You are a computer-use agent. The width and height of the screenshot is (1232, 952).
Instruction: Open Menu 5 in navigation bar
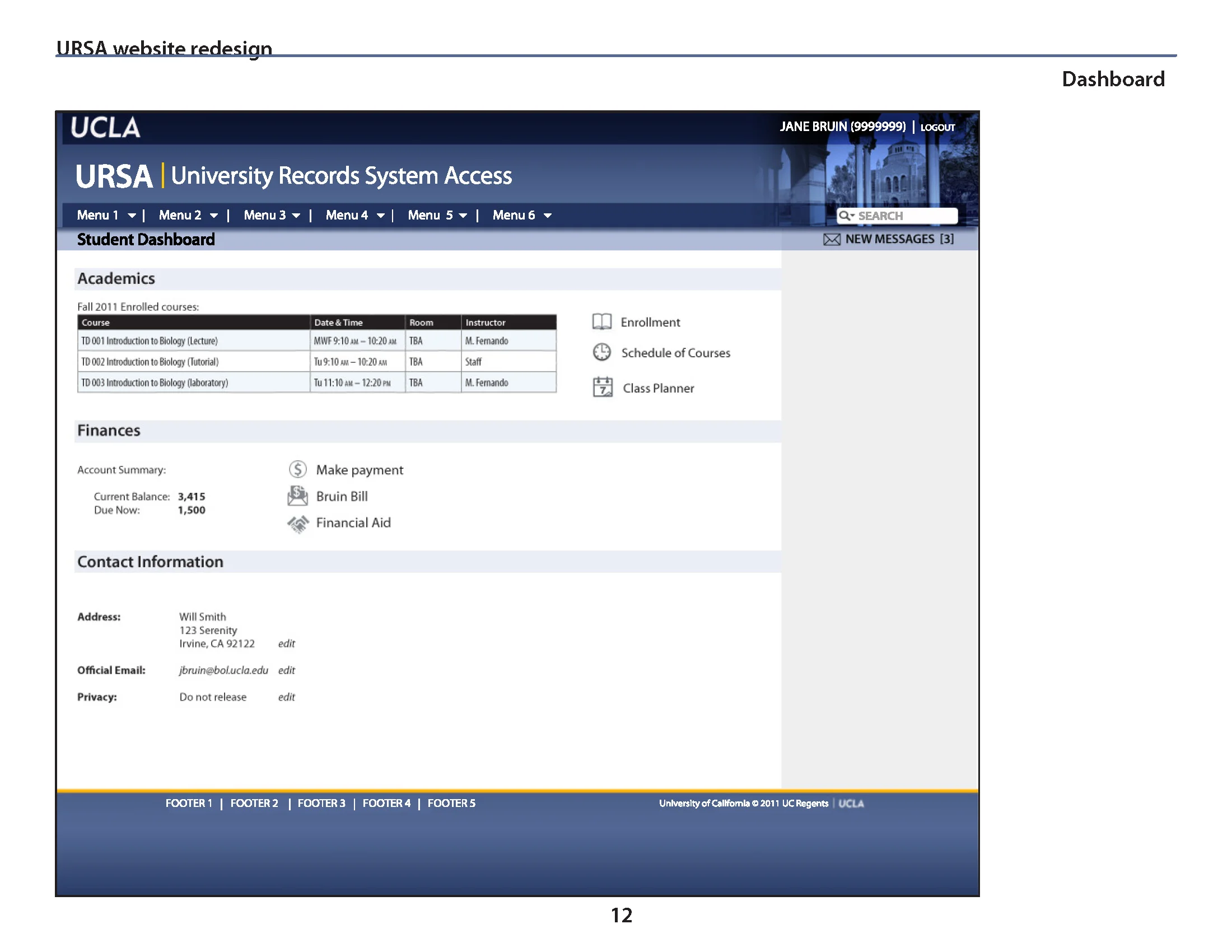(431, 215)
